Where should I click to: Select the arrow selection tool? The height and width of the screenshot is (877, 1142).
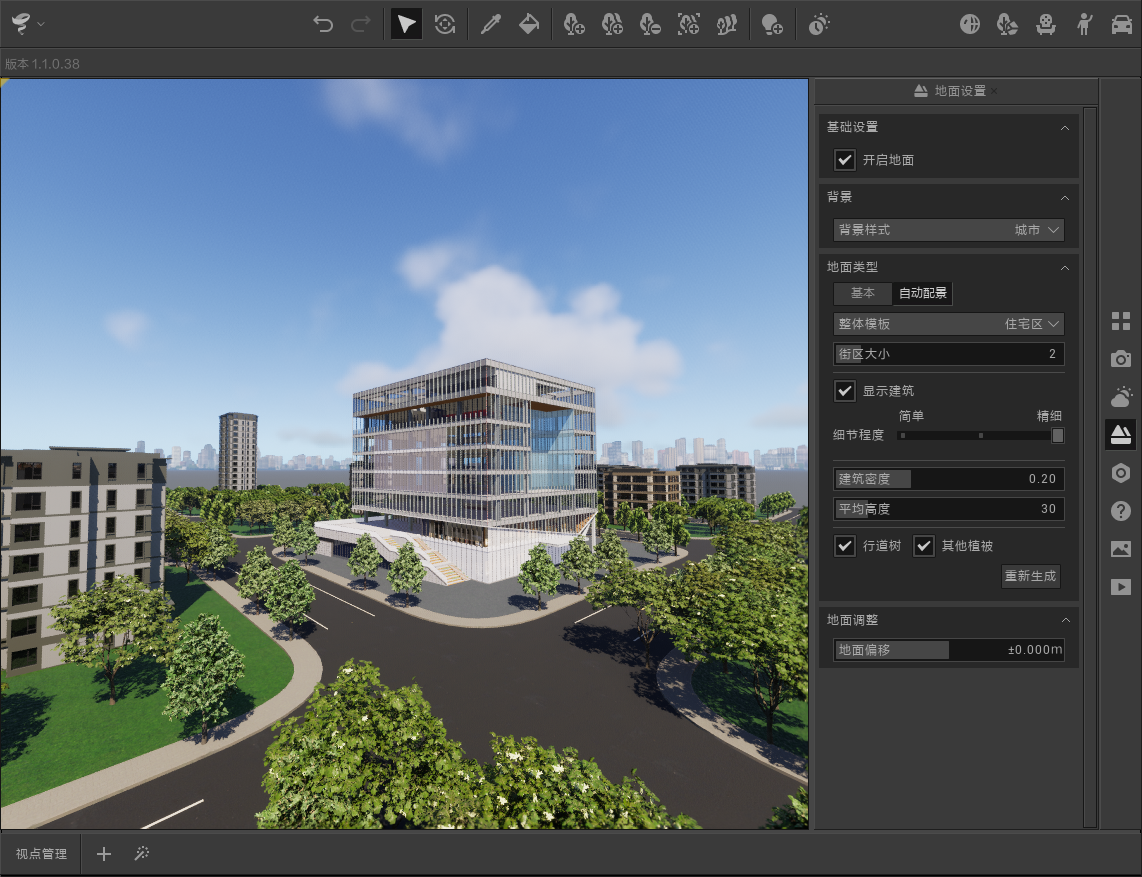[405, 24]
